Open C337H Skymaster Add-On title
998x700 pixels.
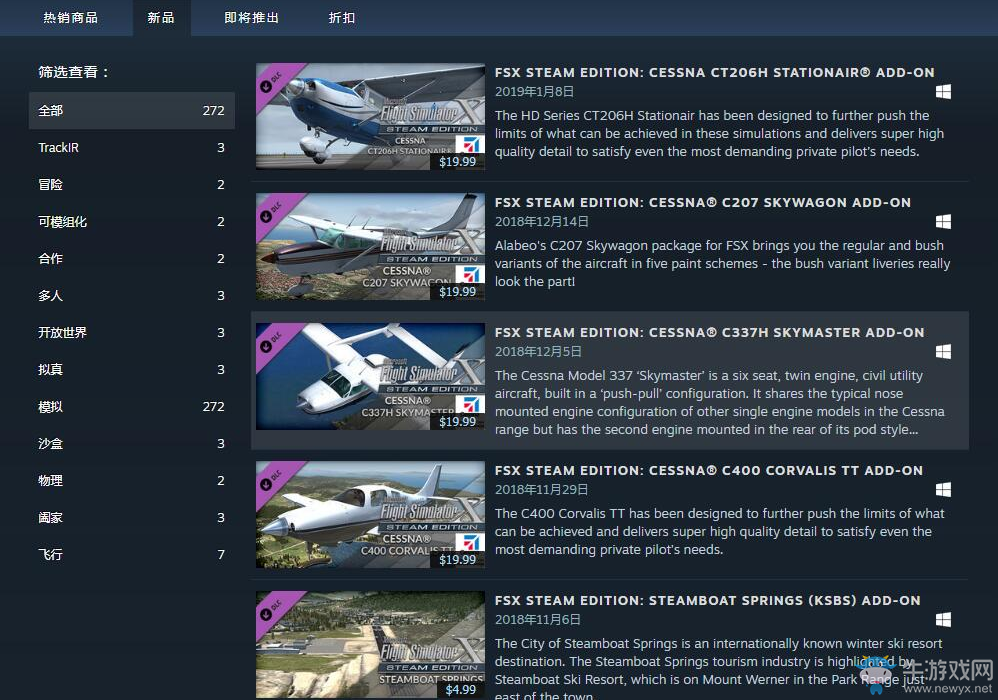point(709,332)
